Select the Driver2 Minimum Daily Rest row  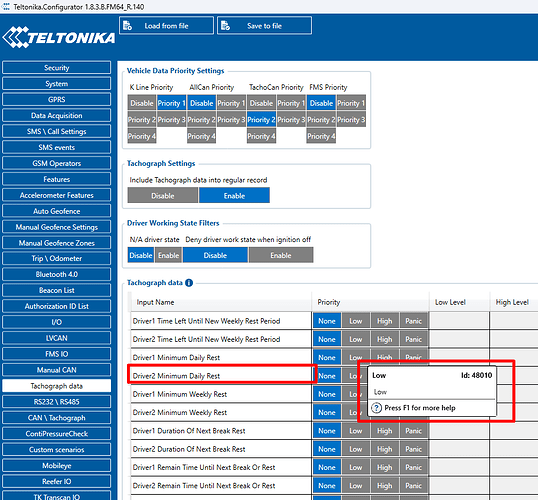coord(221,376)
